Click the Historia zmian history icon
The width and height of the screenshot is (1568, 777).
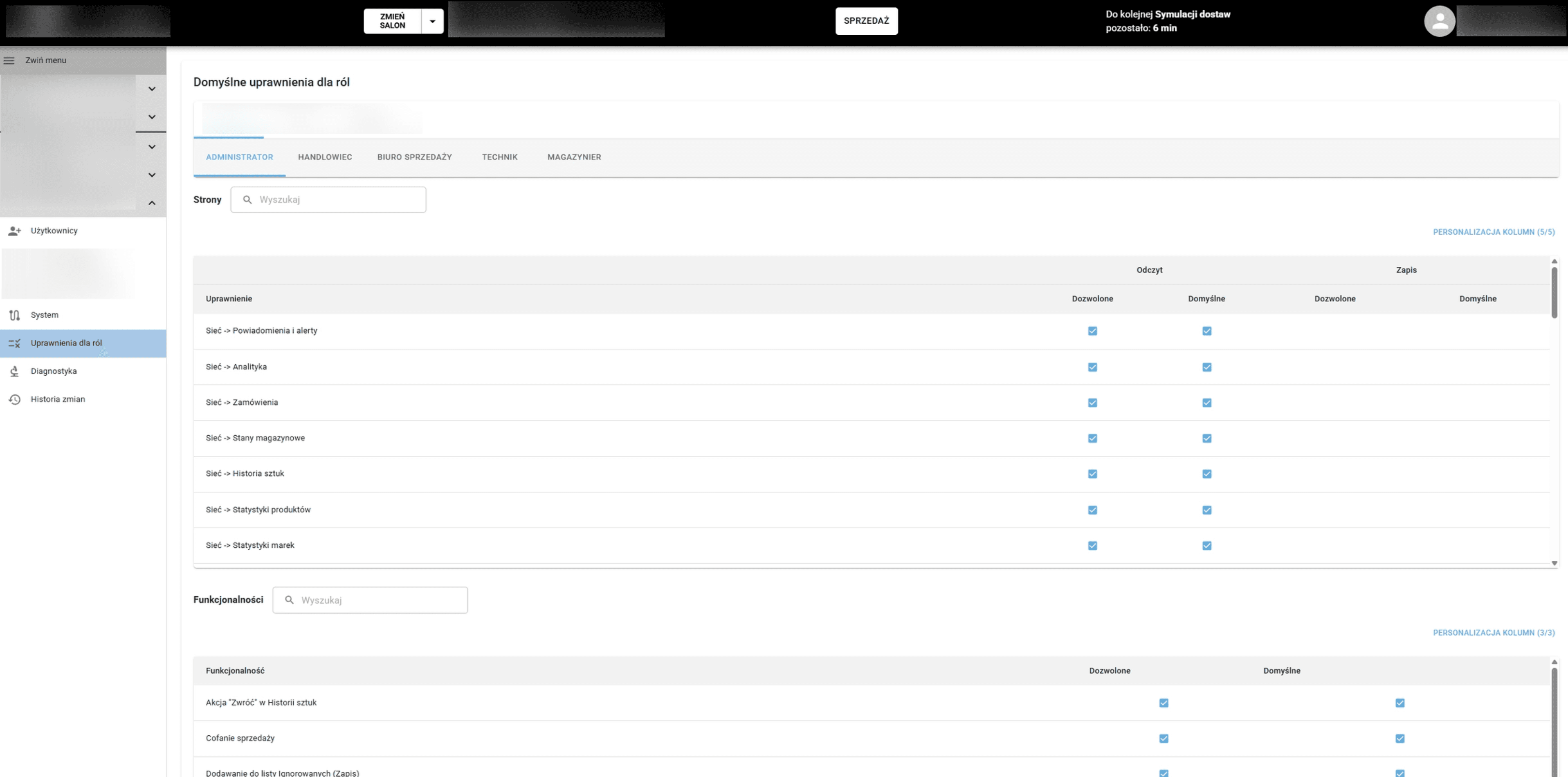(x=15, y=399)
